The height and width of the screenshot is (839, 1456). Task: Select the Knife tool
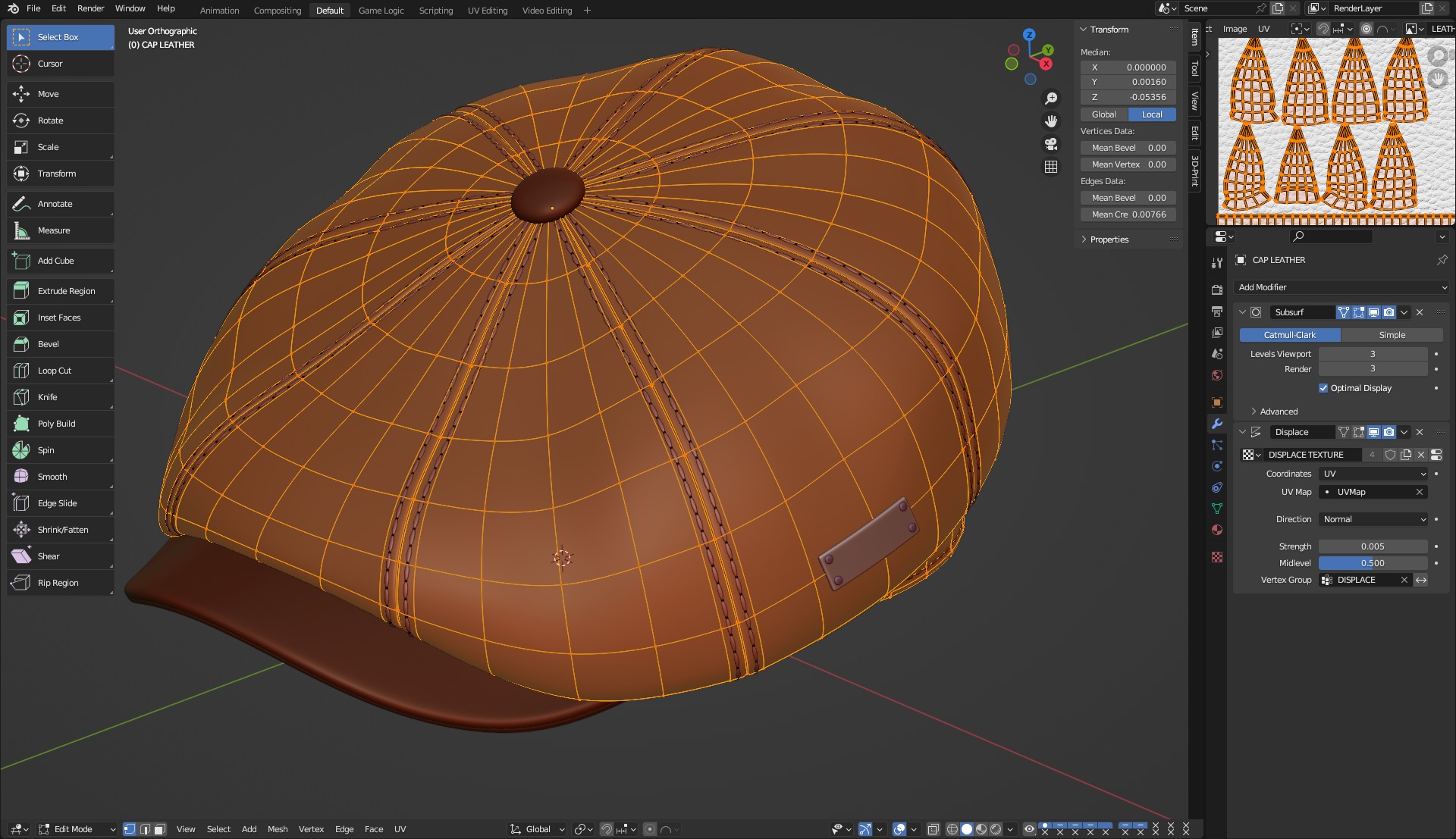pyautogui.click(x=61, y=397)
